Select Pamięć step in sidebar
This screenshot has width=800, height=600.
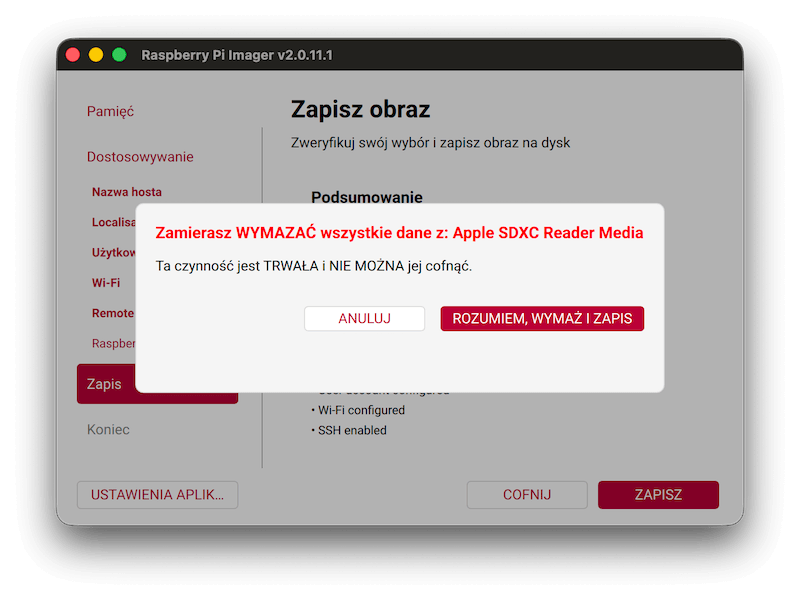click(110, 111)
